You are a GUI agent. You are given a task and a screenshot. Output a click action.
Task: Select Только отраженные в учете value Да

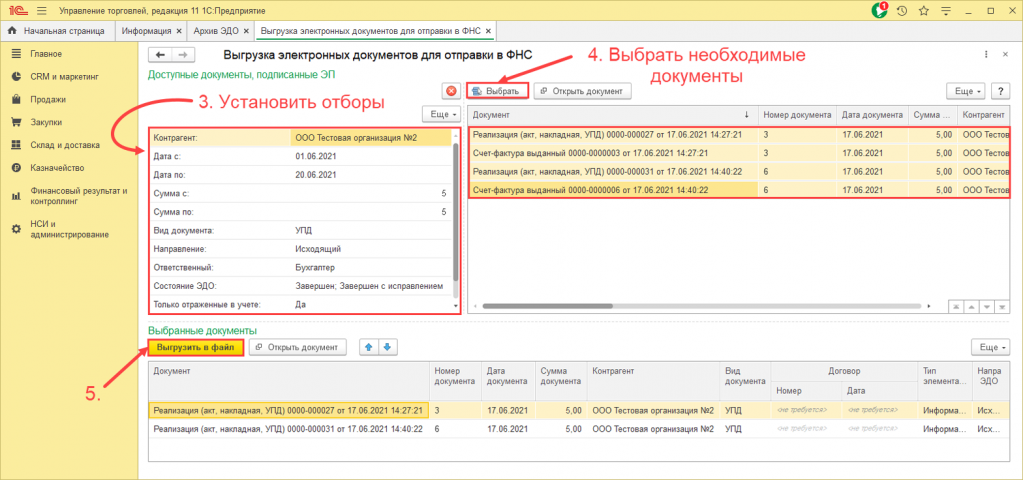[370, 305]
